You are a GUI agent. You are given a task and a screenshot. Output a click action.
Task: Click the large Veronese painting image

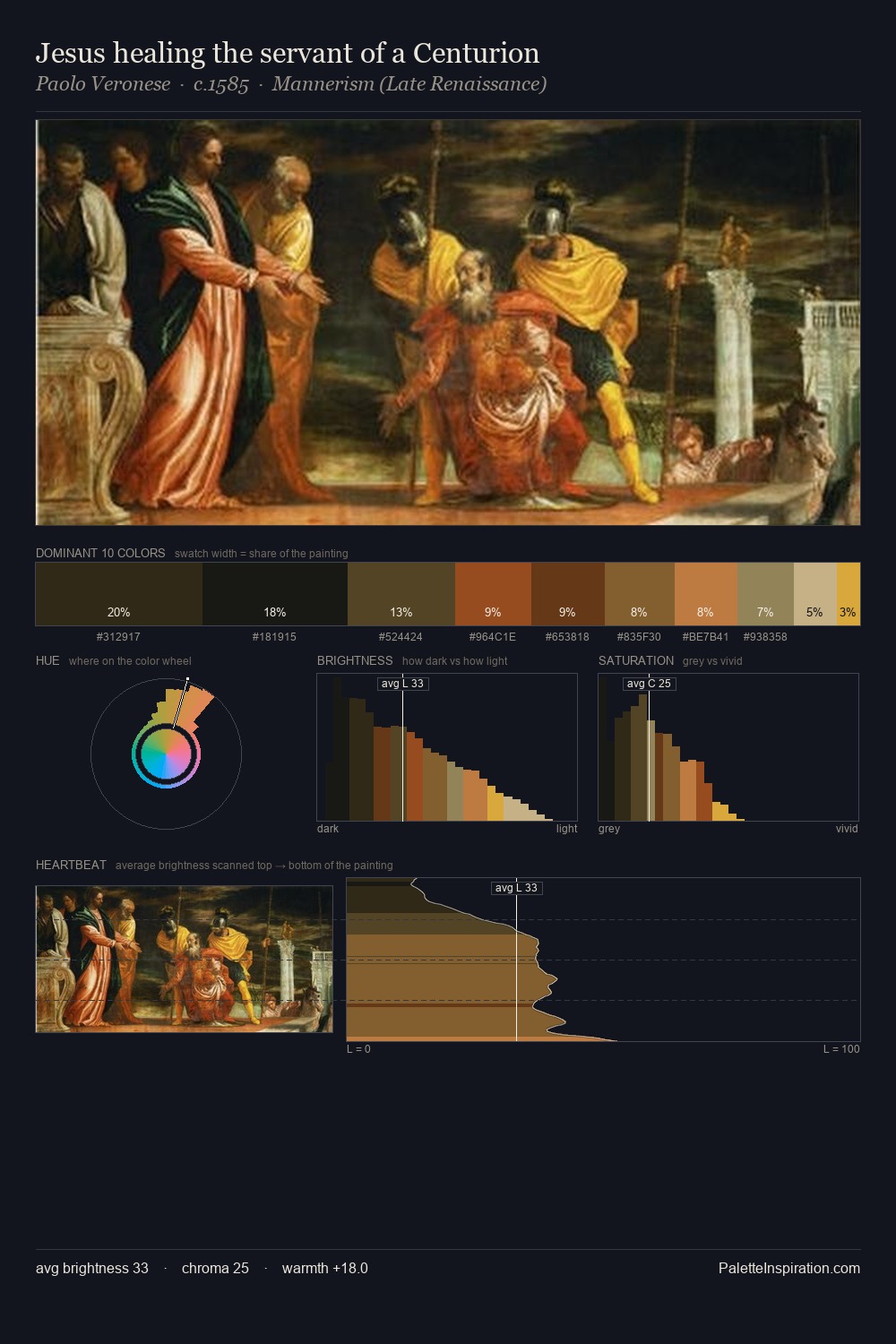coord(448,323)
